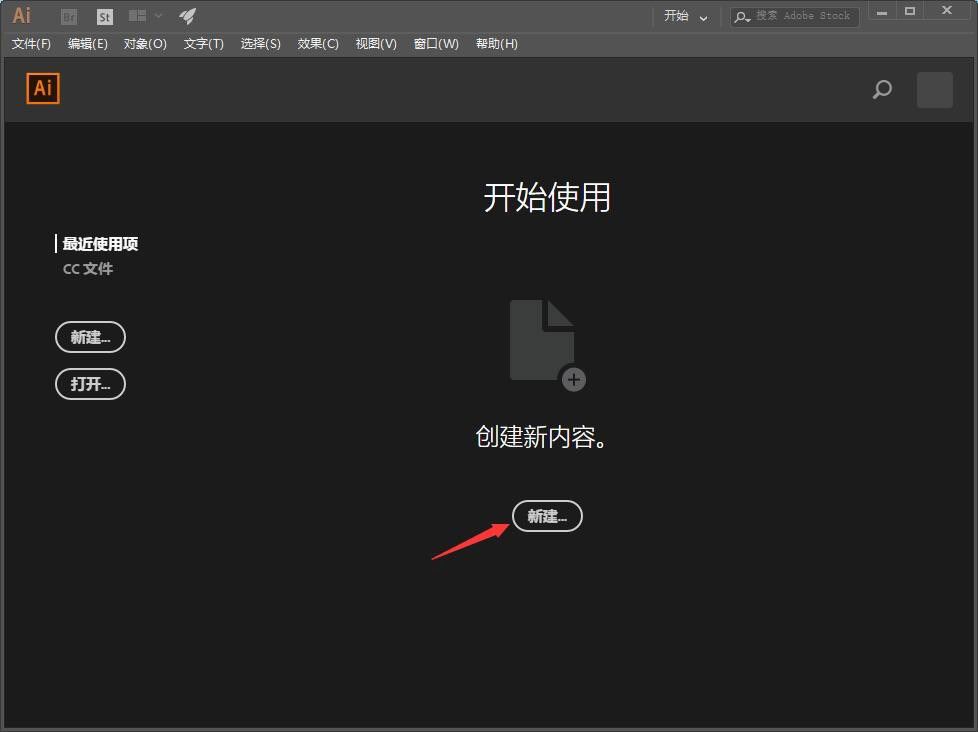Open the 开始 workspace switcher dropdown
Screen dimensions: 978x732
tap(686, 16)
